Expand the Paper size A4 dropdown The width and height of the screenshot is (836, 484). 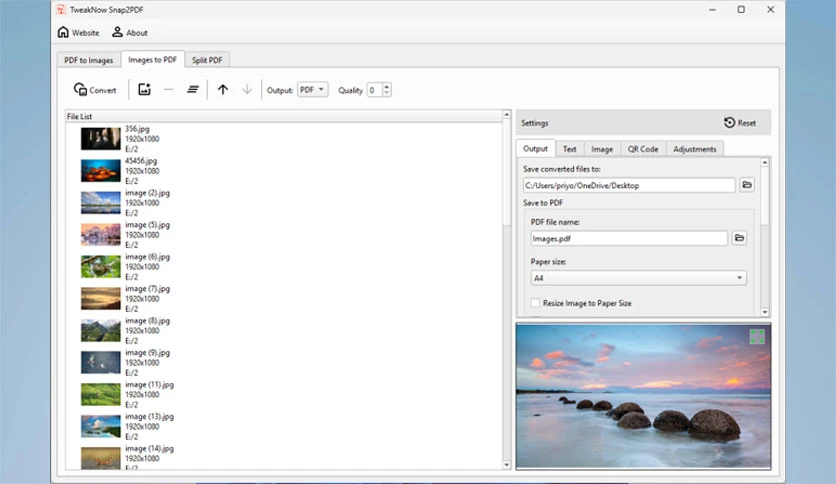click(638, 278)
